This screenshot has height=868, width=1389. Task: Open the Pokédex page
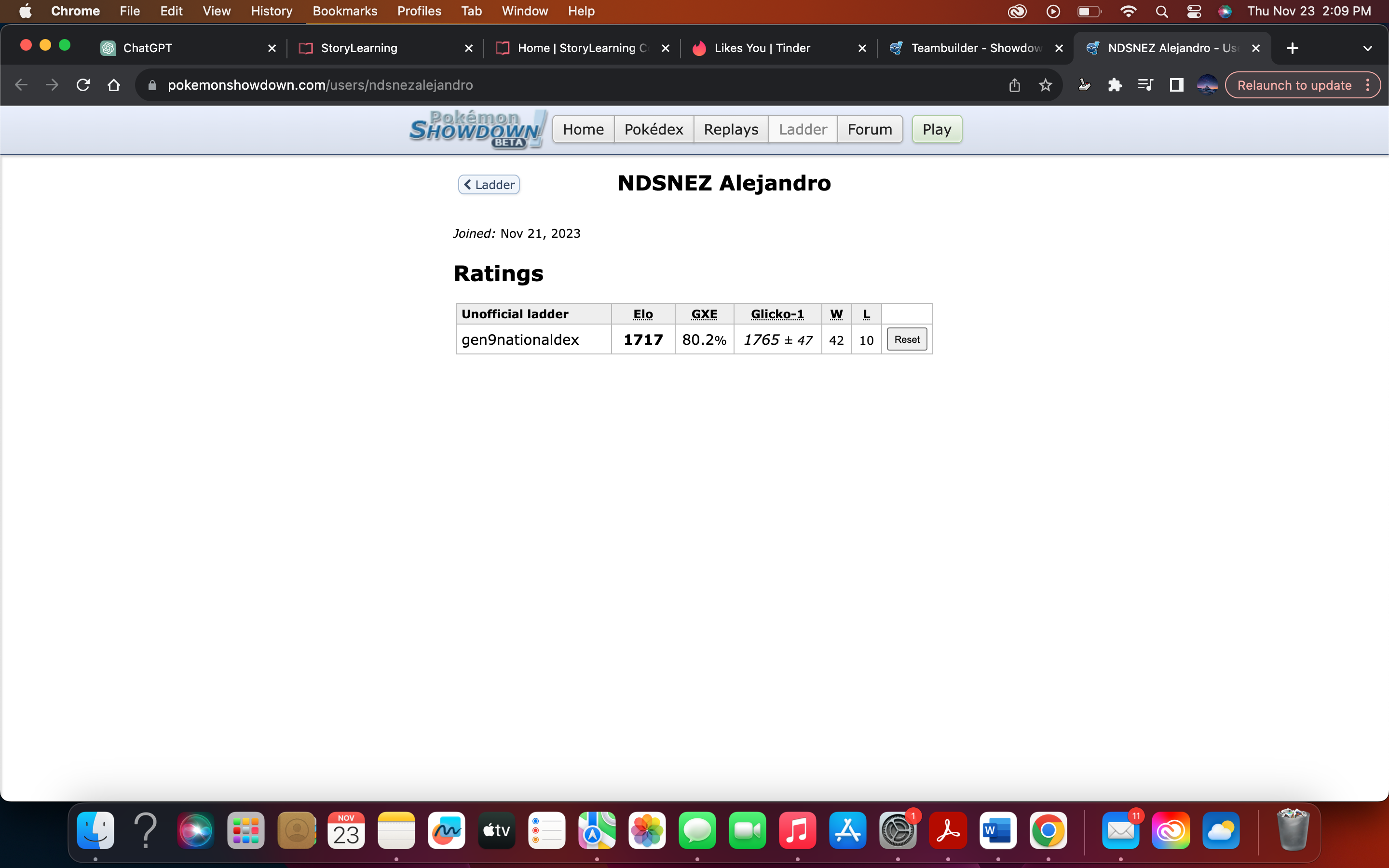tap(654, 129)
